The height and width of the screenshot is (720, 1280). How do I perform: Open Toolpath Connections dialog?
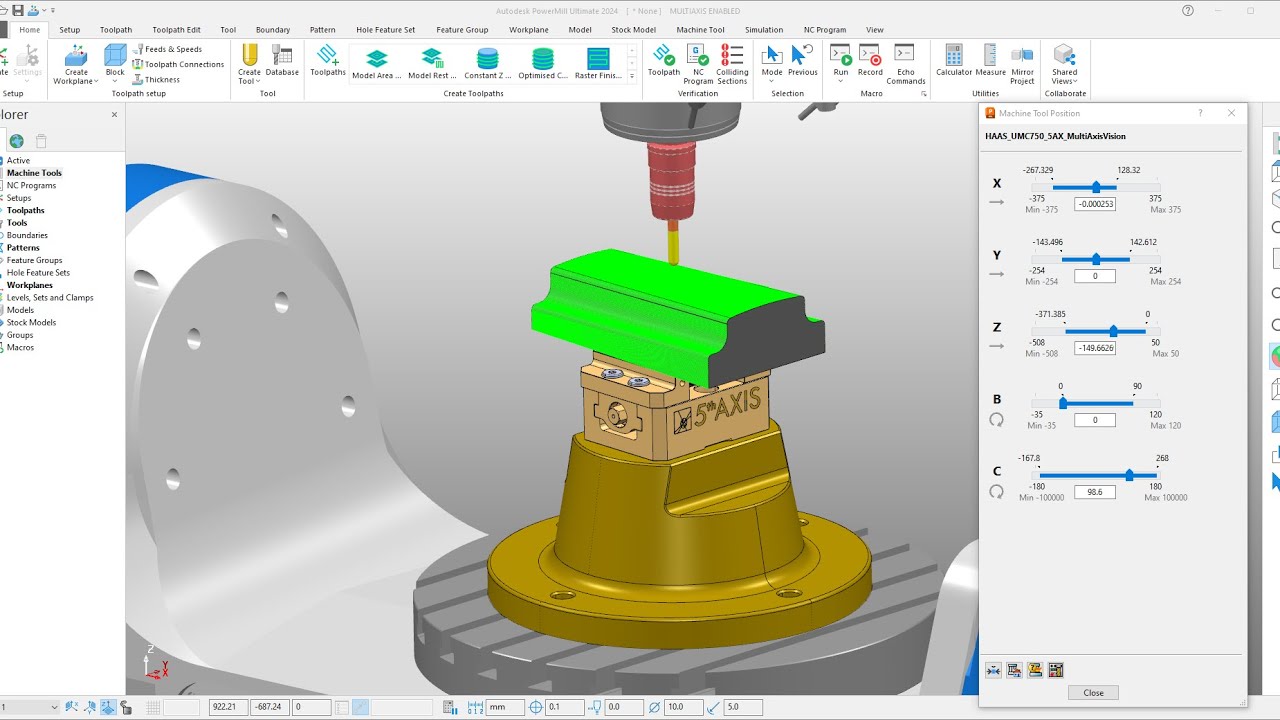pyautogui.click(x=178, y=64)
